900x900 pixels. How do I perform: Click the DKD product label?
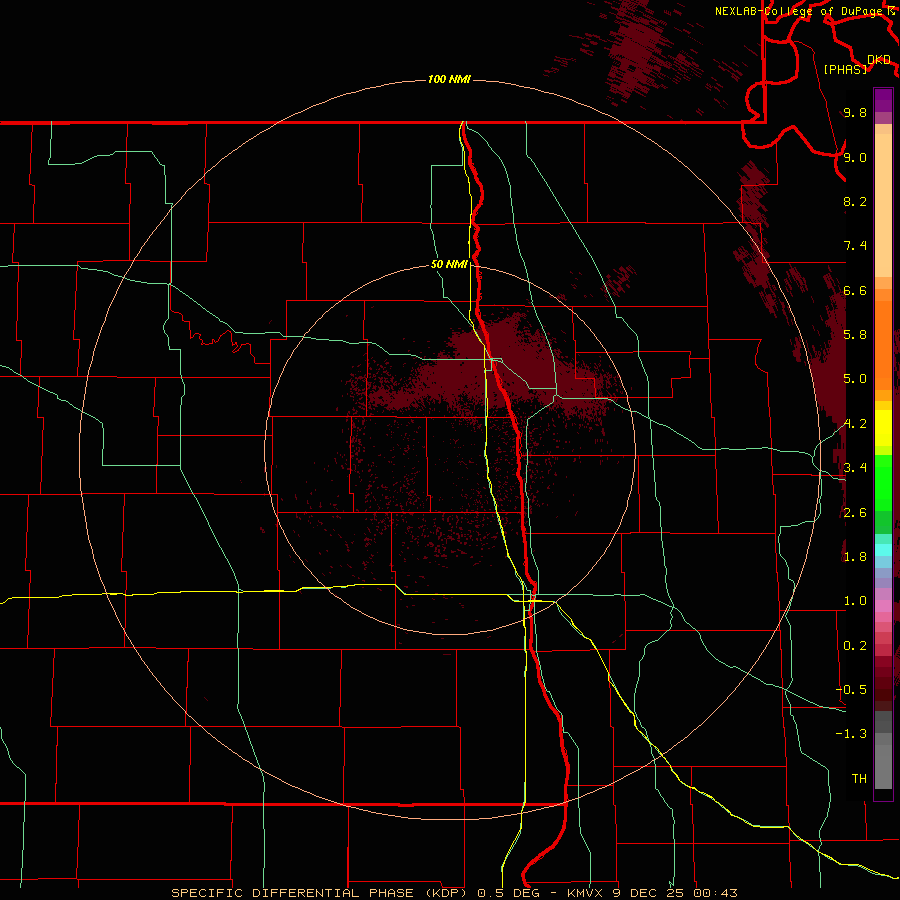879,59
